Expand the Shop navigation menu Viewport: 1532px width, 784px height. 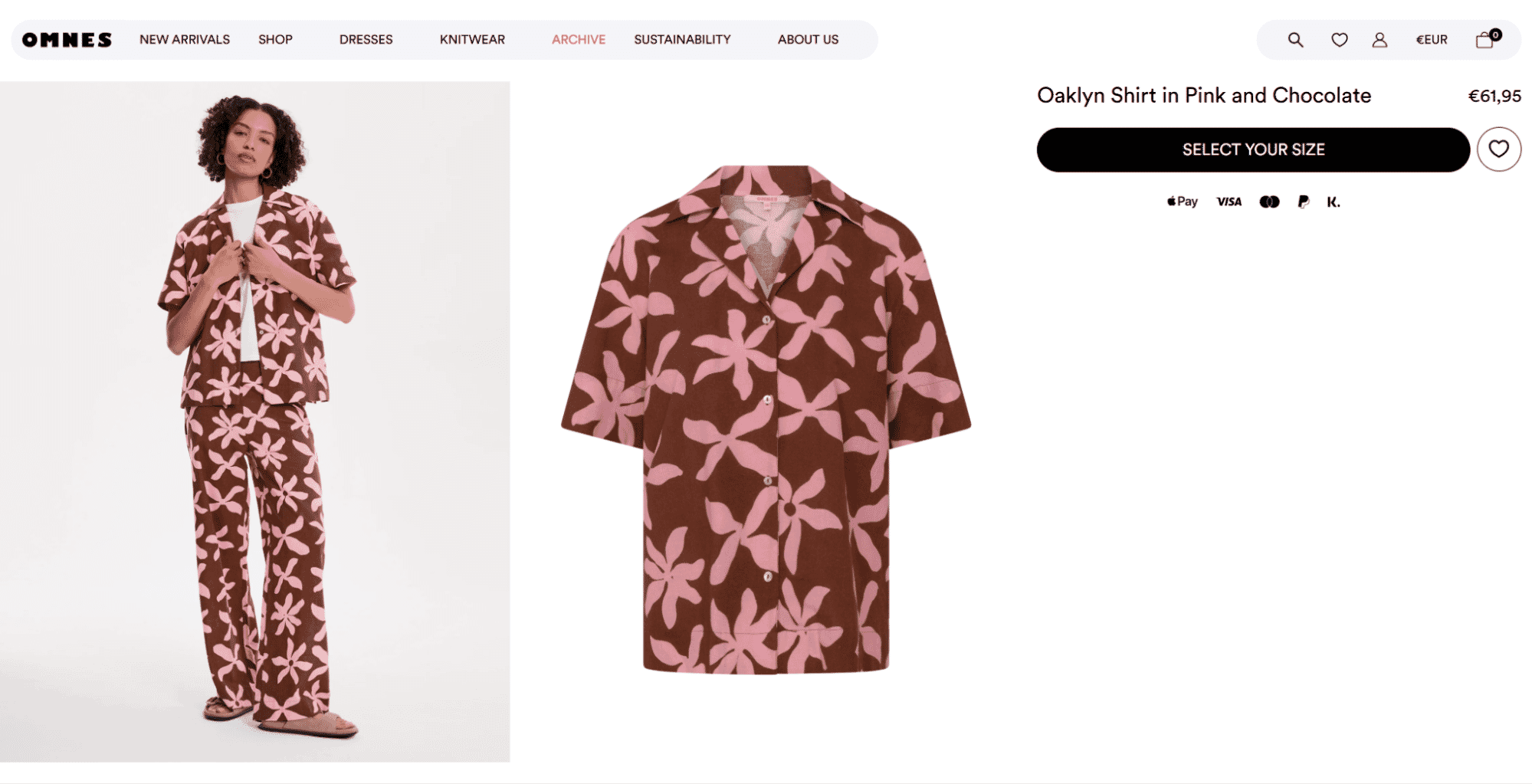[x=275, y=40]
